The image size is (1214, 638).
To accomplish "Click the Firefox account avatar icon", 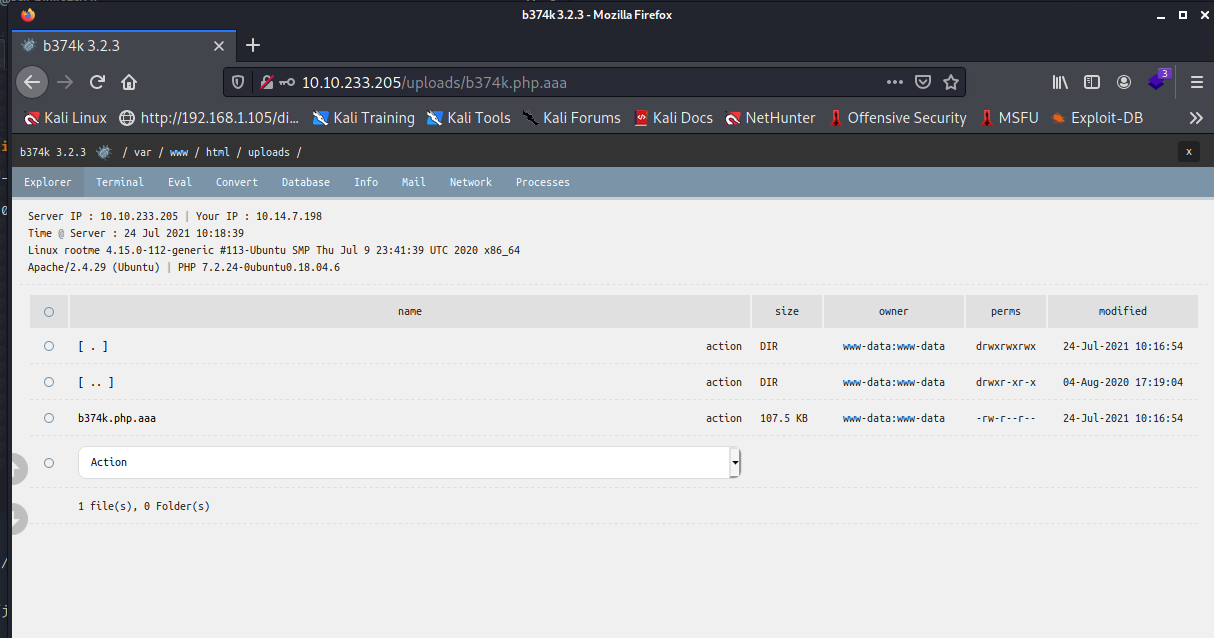I will [x=1124, y=82].
